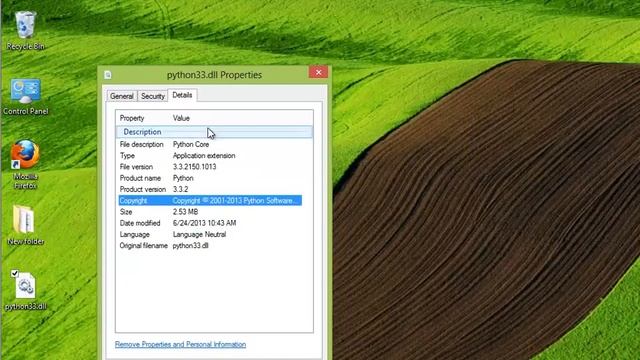Switch to the Security tab
The height and width of the screenshot is (360, 640).
point(153,96)
